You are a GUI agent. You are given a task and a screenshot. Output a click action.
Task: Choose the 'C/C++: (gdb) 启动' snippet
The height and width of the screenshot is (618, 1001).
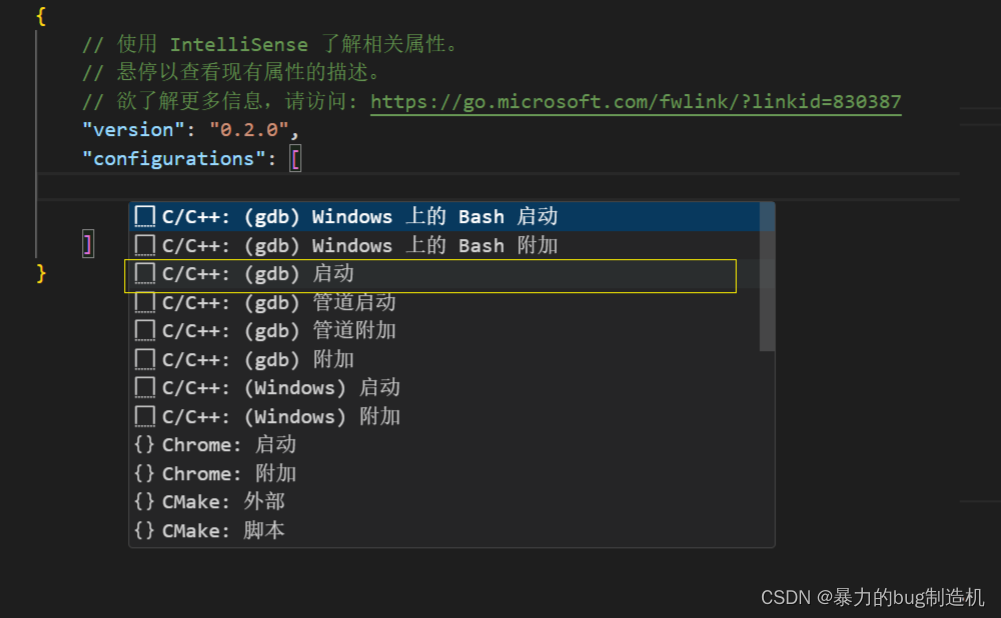(445, 274)
